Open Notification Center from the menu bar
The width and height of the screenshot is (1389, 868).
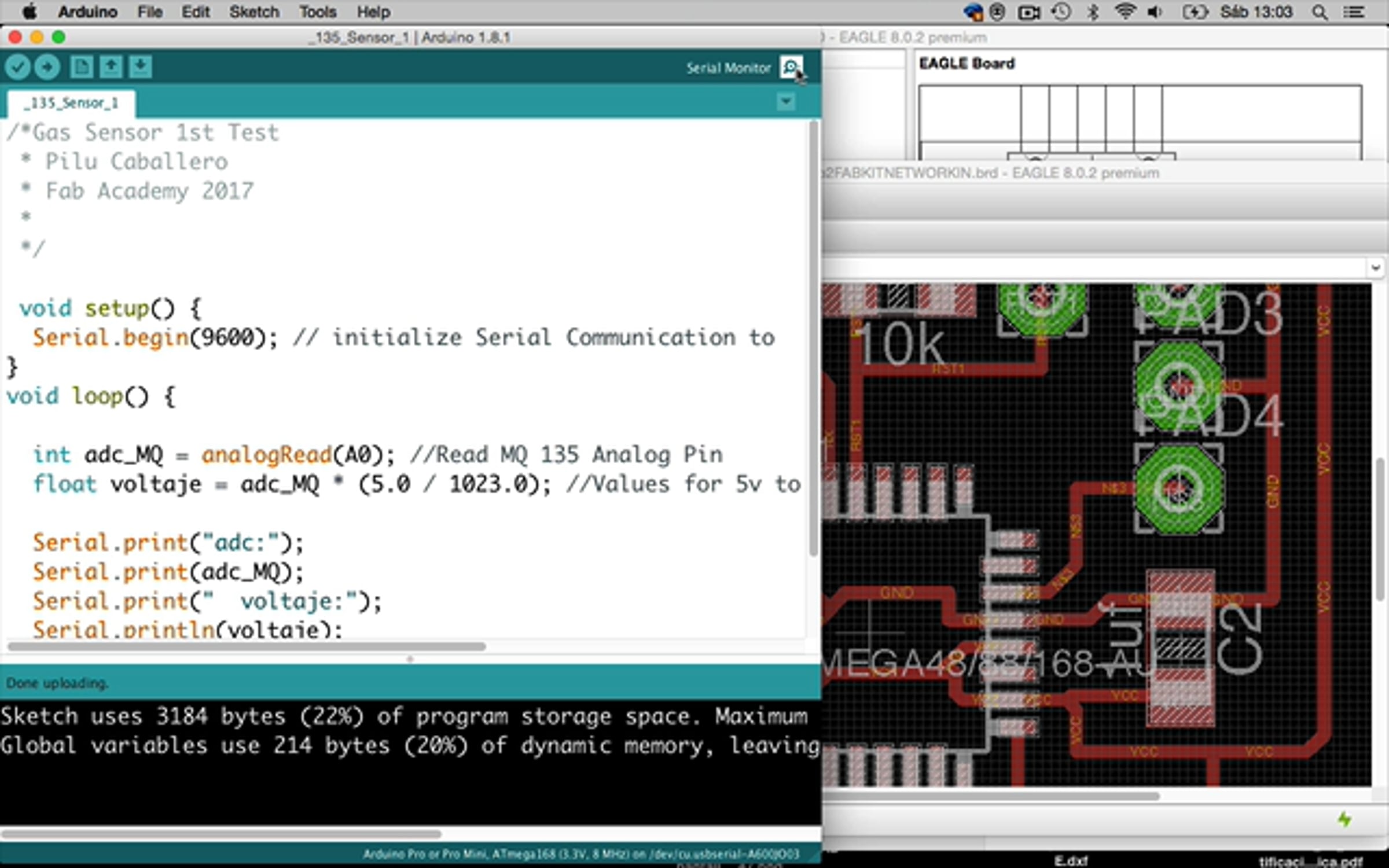click(x=1354, y=12)
